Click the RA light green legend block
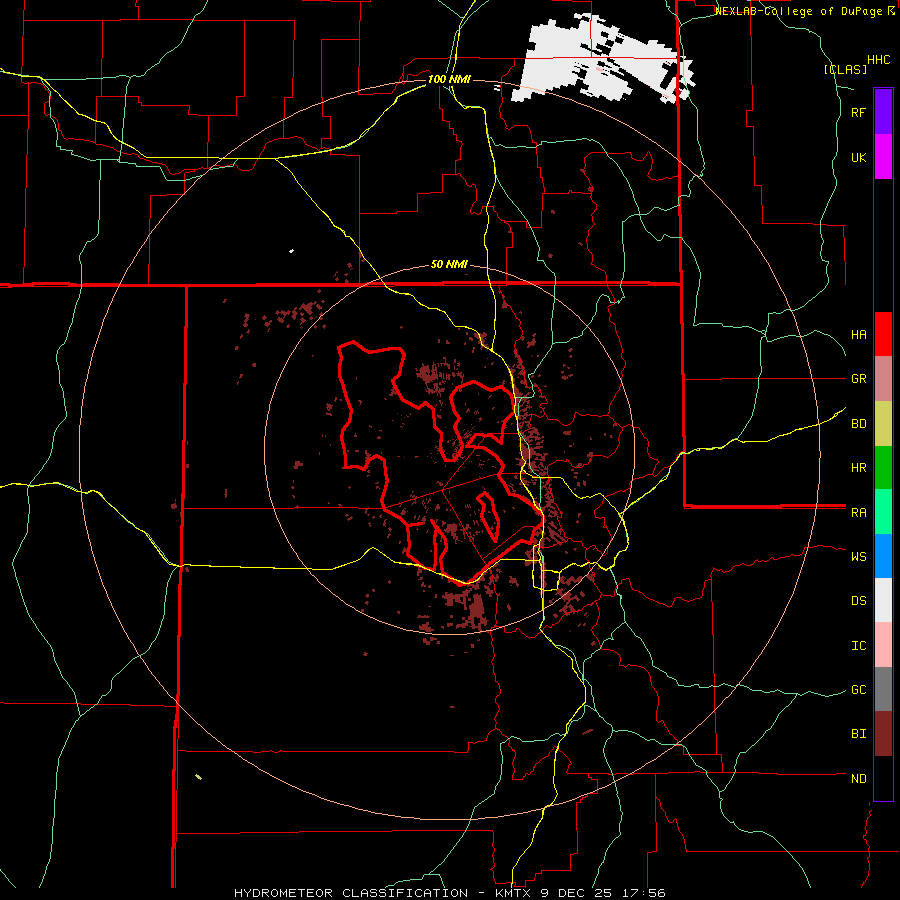 coord(883,512)
